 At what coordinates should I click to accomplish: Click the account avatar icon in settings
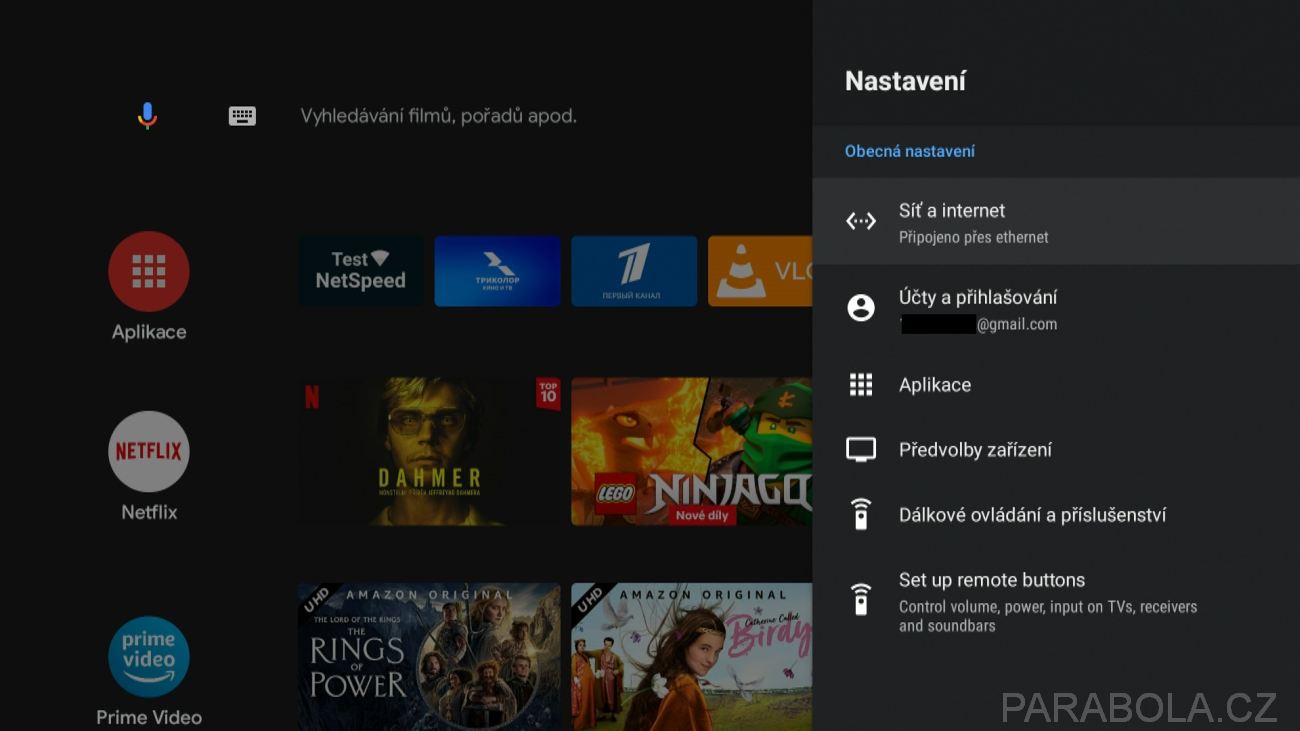(x=861, y=308)
